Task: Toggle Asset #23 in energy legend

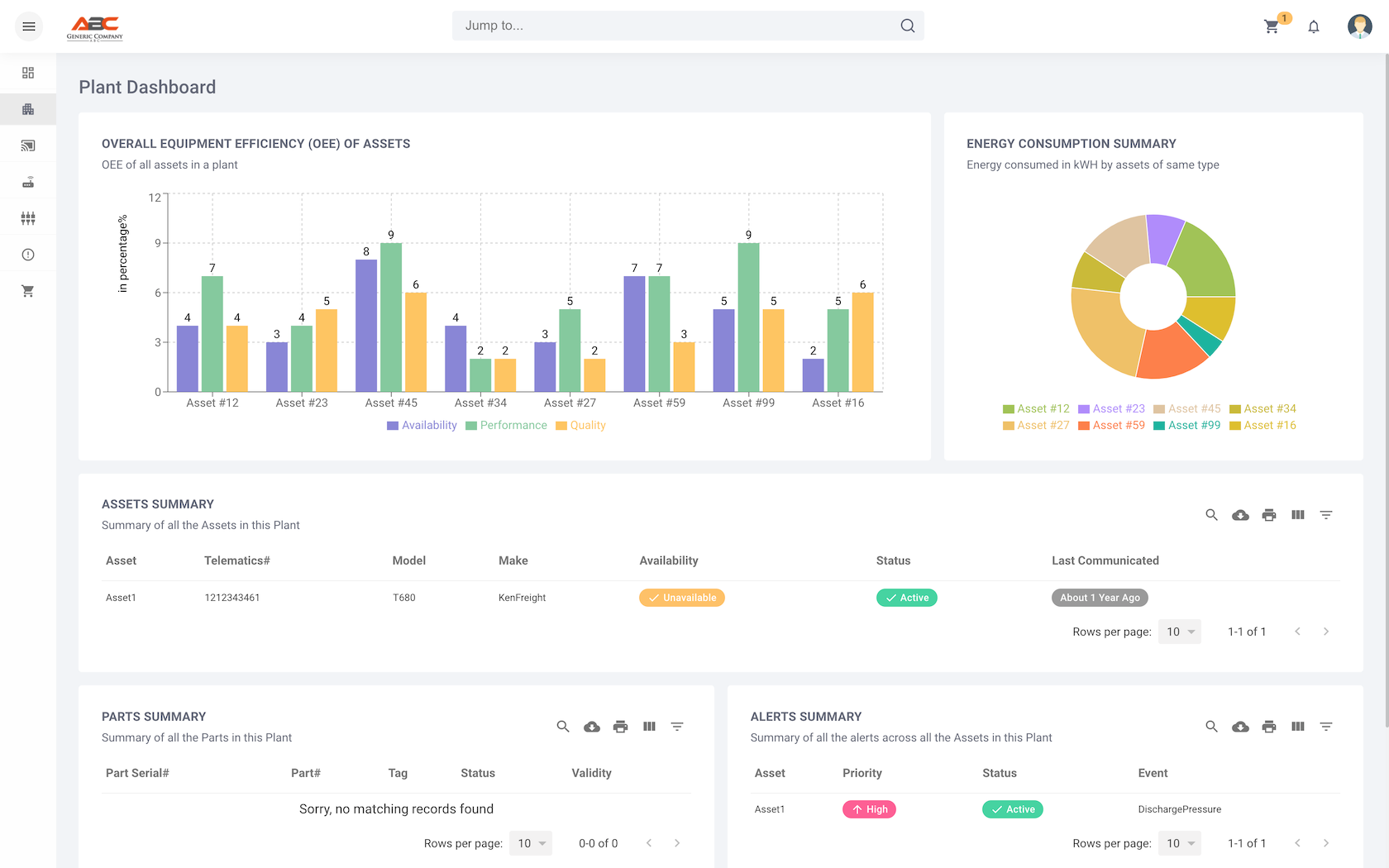Action: point(1112,408)
